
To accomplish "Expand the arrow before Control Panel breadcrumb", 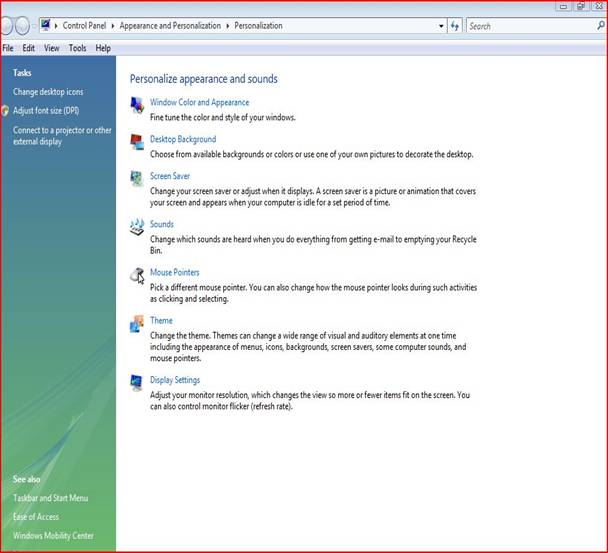I will click(x=56, y=26).
